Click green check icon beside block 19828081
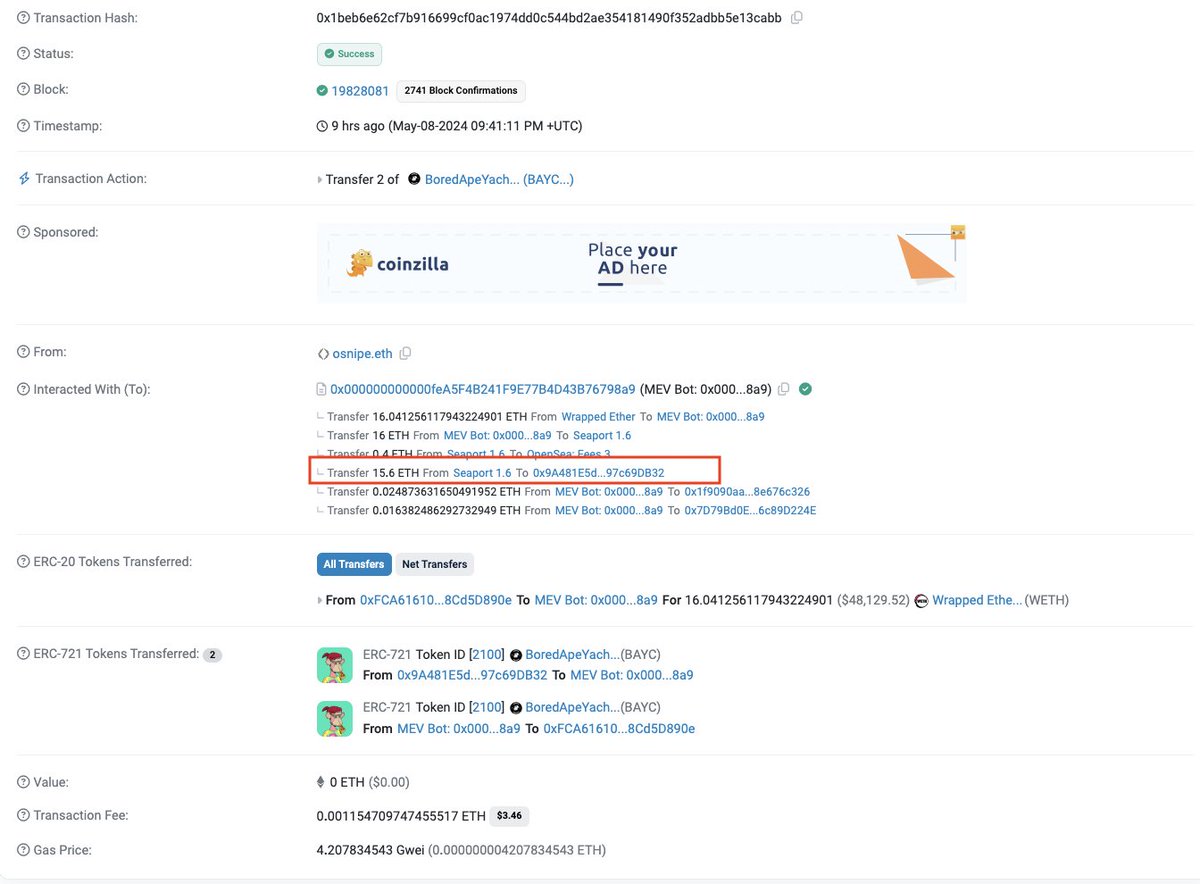Image resolution: width=1200 pixels, height=884 pixels. [x=322, y=90]
